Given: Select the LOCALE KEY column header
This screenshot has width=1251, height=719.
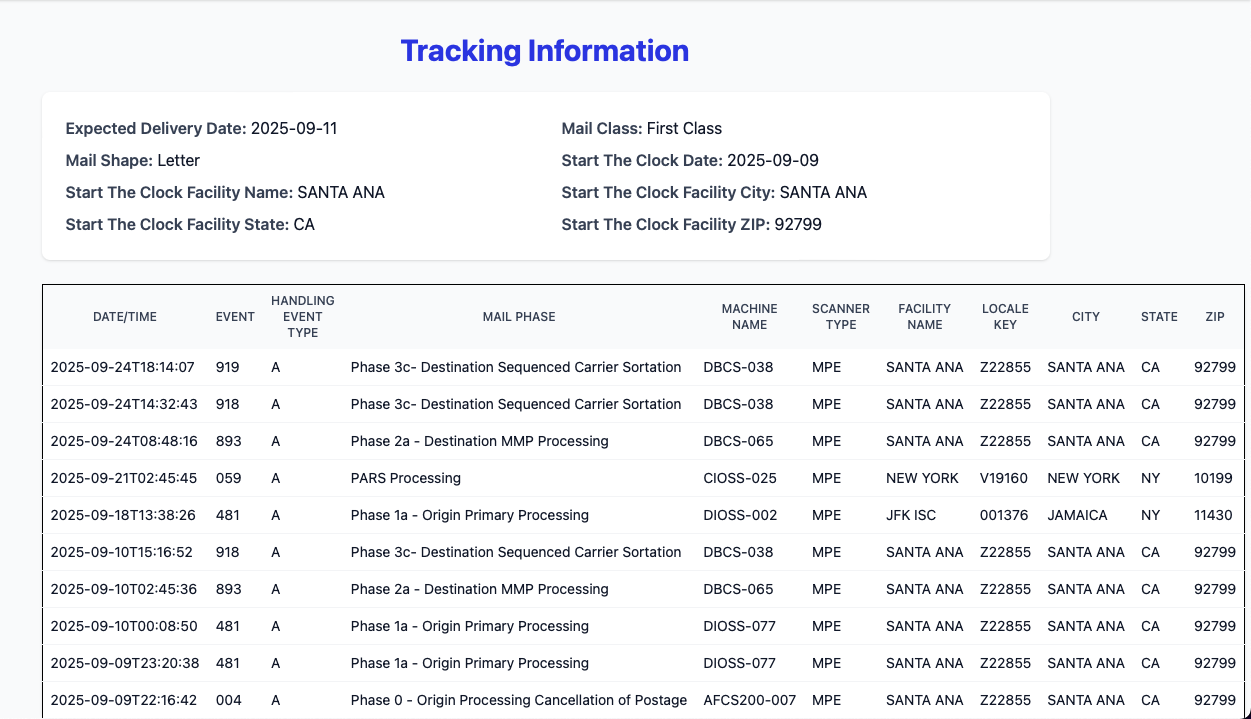Looking at the screenshot, I should pos(1005,317).
